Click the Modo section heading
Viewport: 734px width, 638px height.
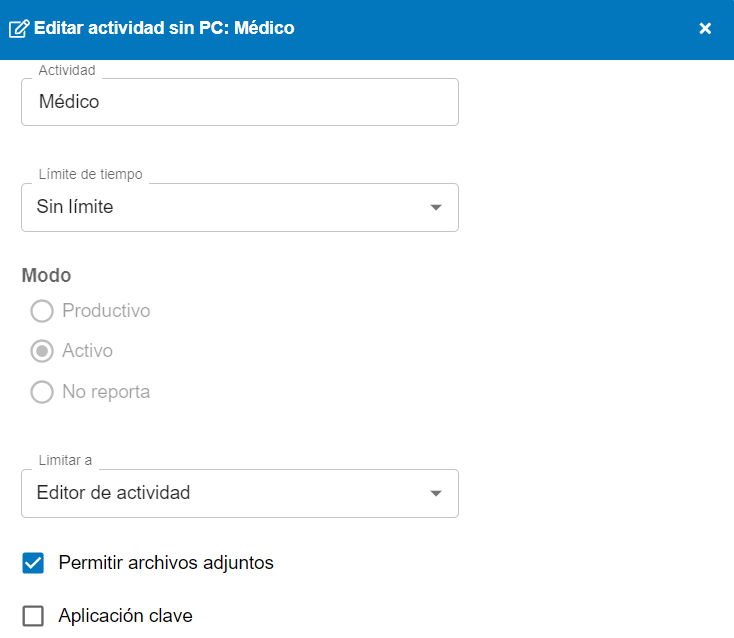coord(46,276)
